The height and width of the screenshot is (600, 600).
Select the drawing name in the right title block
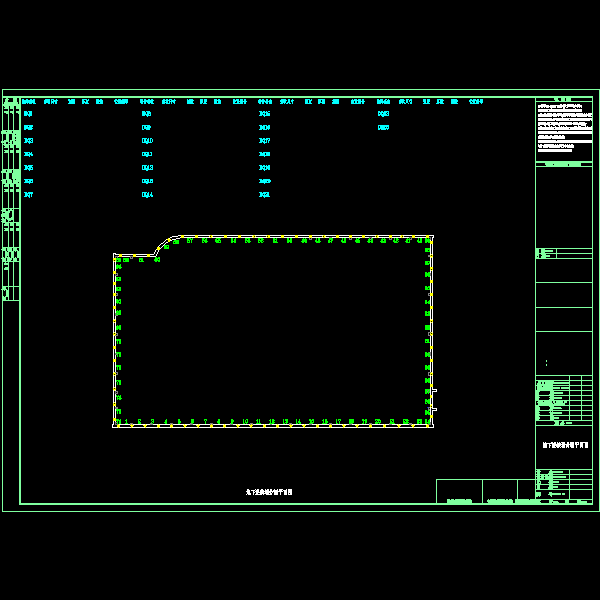(564, 446)
